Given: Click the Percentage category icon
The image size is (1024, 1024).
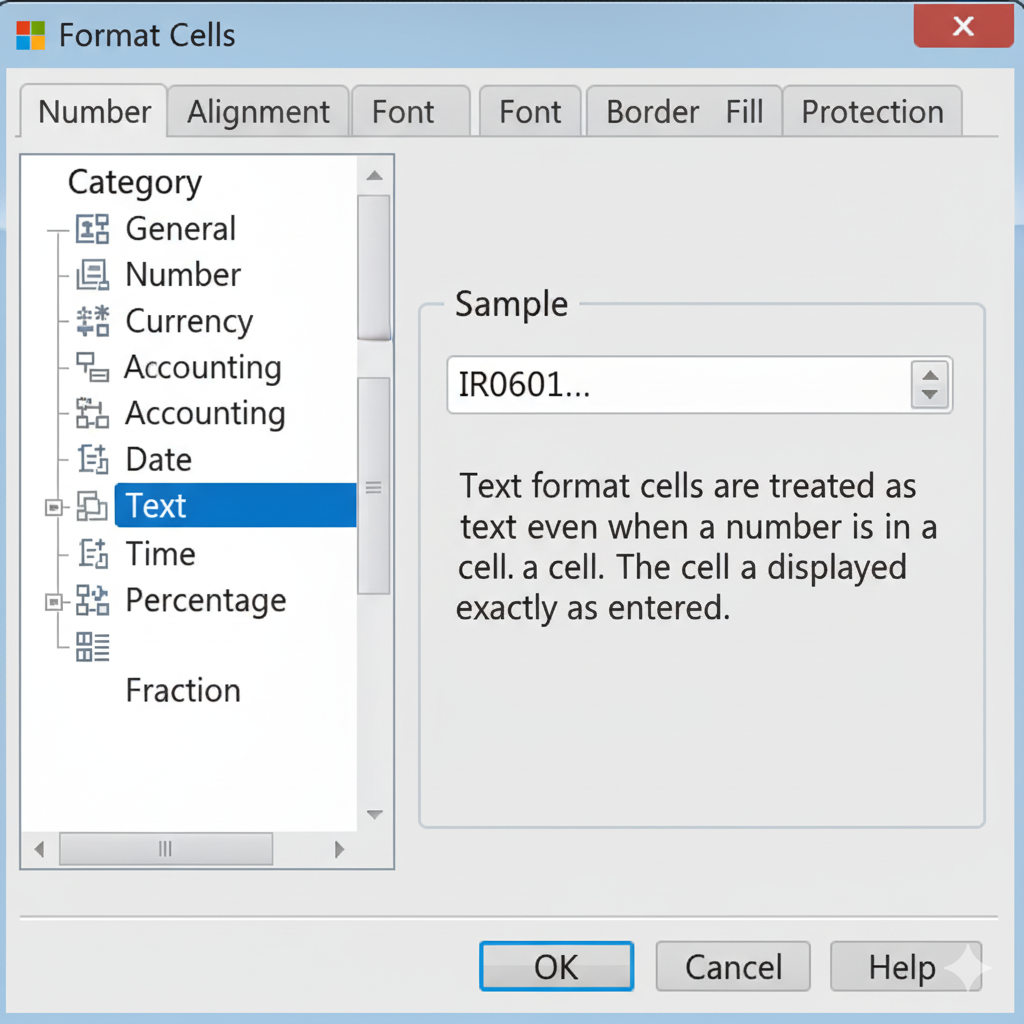Looking at the screenshot, I should coord(92,600).
